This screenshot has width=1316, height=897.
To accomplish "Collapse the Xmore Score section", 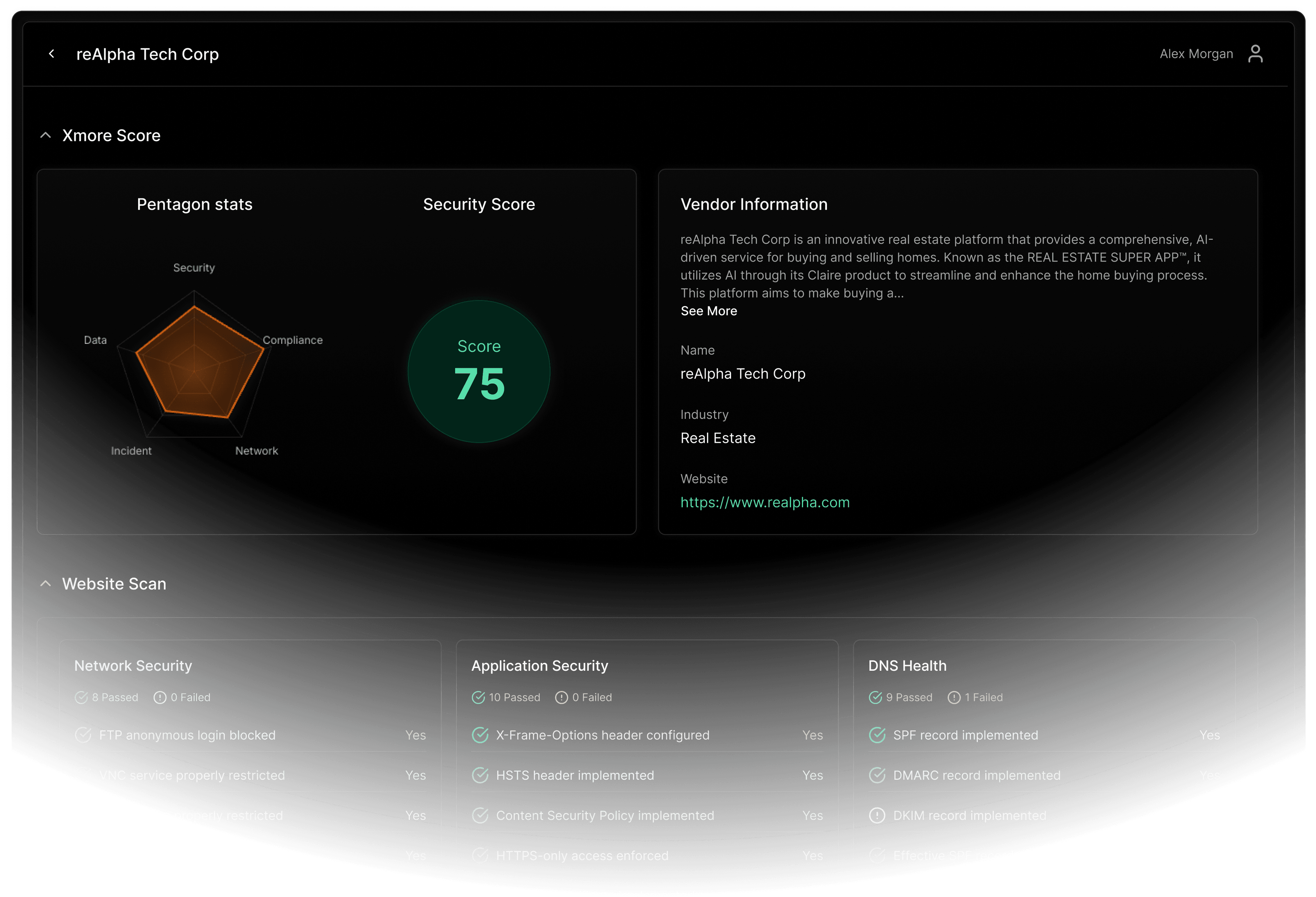I will [x=46, y=135].
